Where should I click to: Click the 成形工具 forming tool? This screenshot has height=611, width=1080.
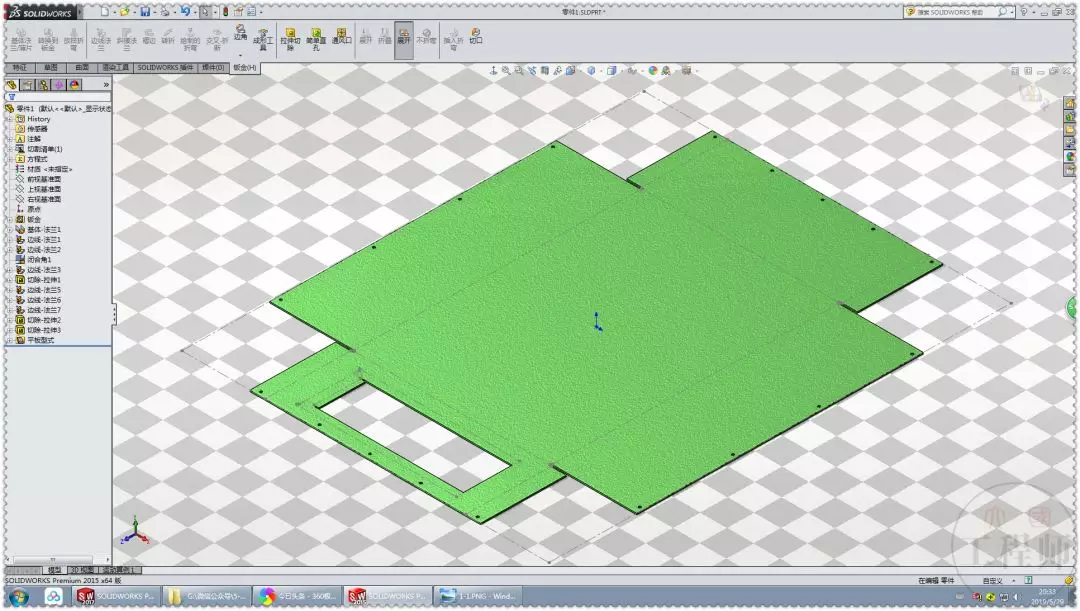point(263,39)
